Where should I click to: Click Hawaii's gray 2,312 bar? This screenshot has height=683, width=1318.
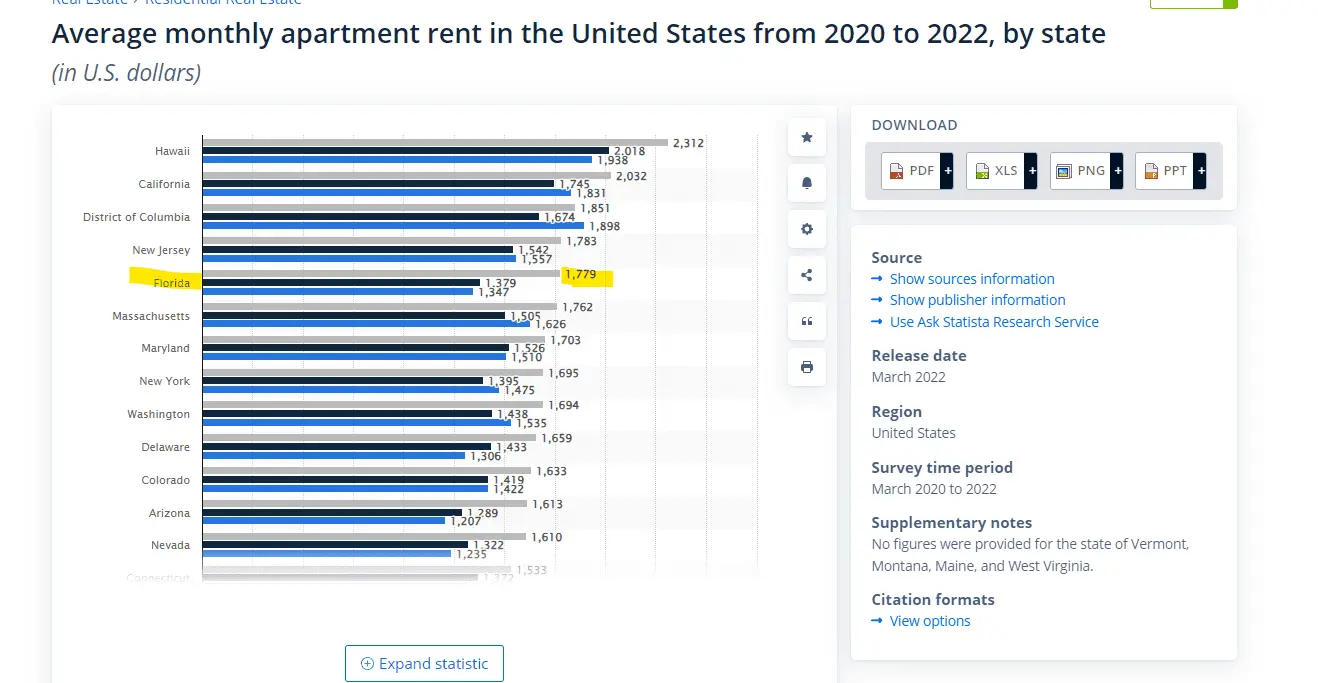(x=435, y=143)
